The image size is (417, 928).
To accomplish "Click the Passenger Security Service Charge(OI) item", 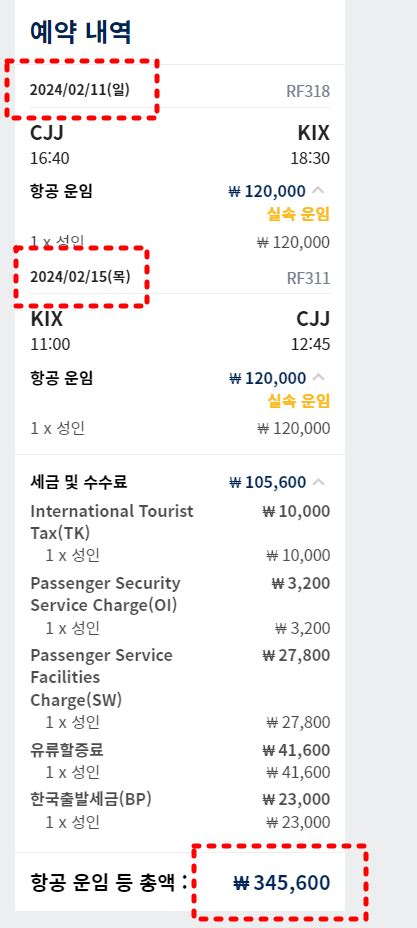I will pos(105,594).
